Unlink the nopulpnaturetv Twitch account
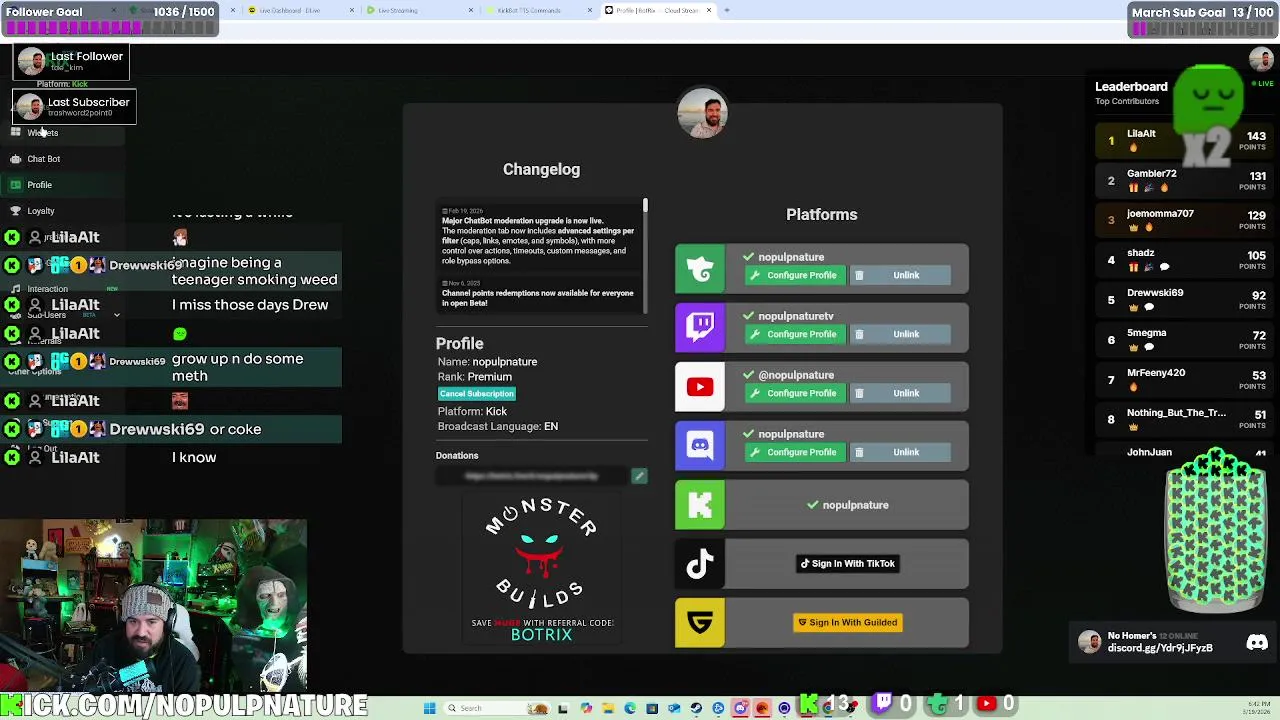 click(899, 334)
